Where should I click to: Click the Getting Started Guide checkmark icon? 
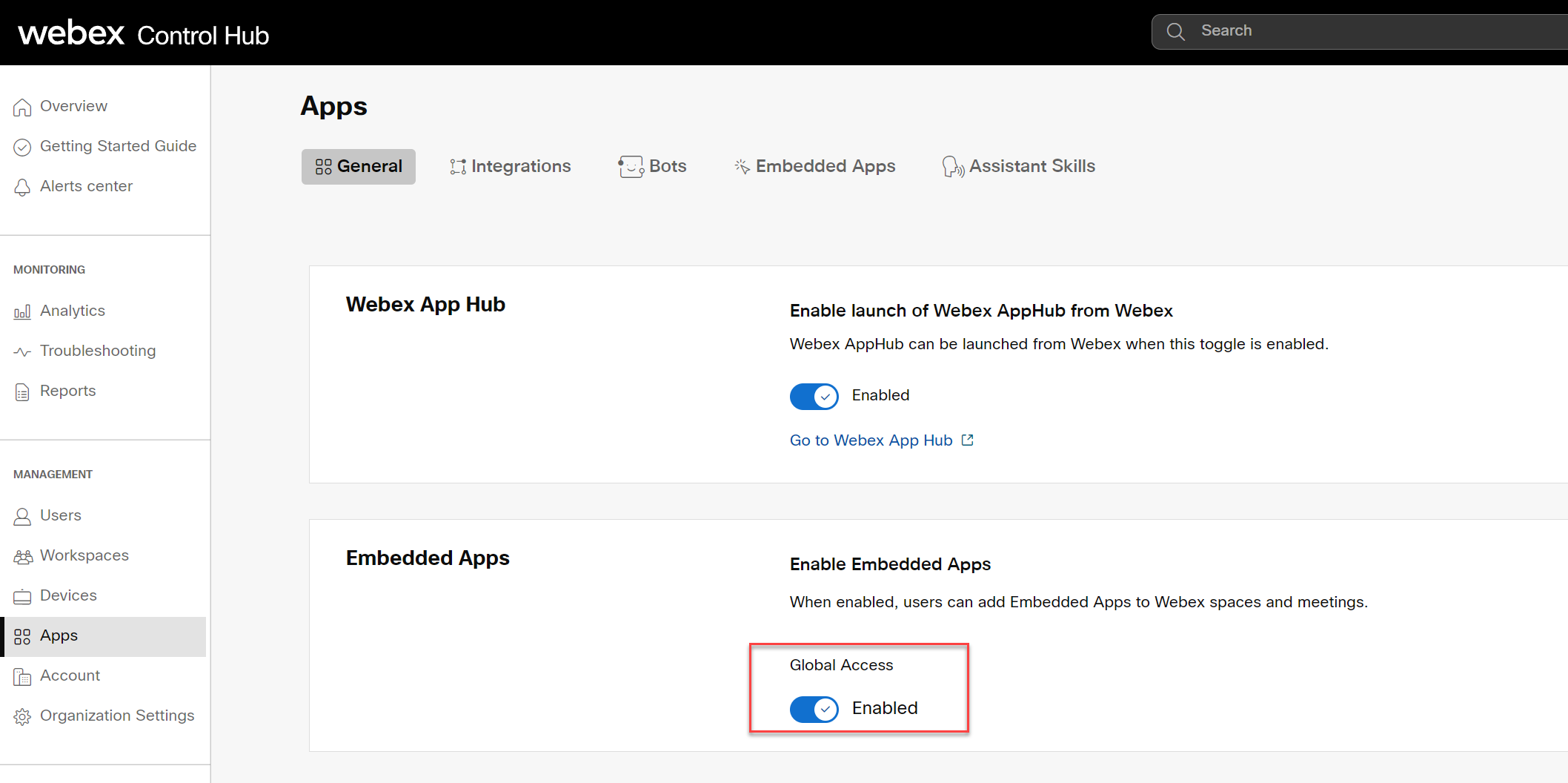pyautogui.click(x=22, y=148)
